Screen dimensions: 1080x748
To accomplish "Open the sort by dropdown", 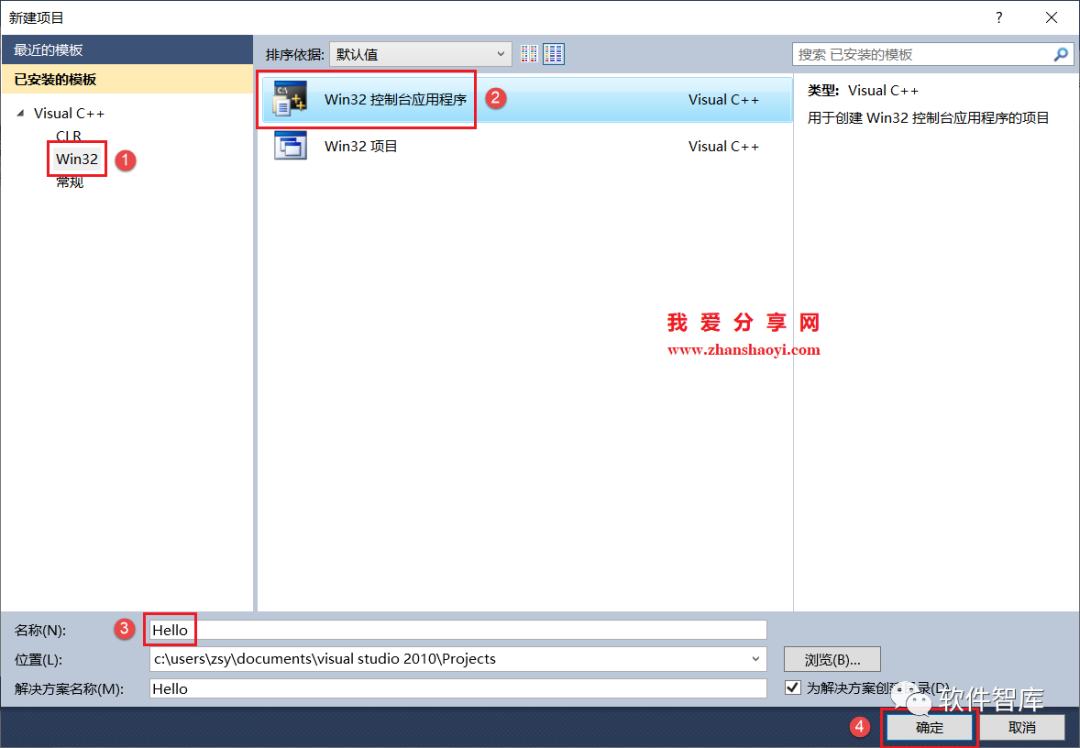I will [420, 54].
